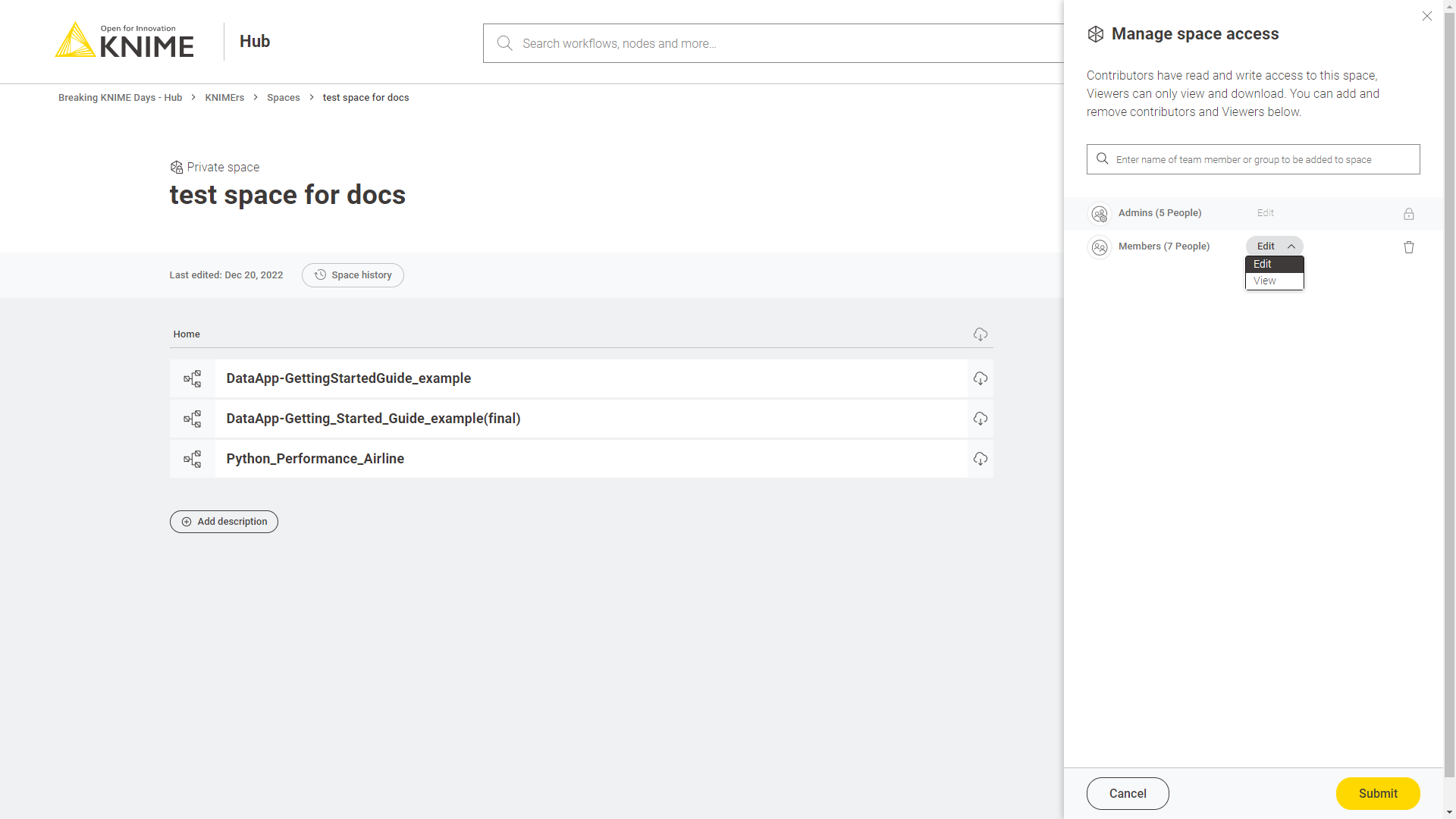The image size is (1456, 819).
Task: Cancel the access changes
Action: 1128,793
